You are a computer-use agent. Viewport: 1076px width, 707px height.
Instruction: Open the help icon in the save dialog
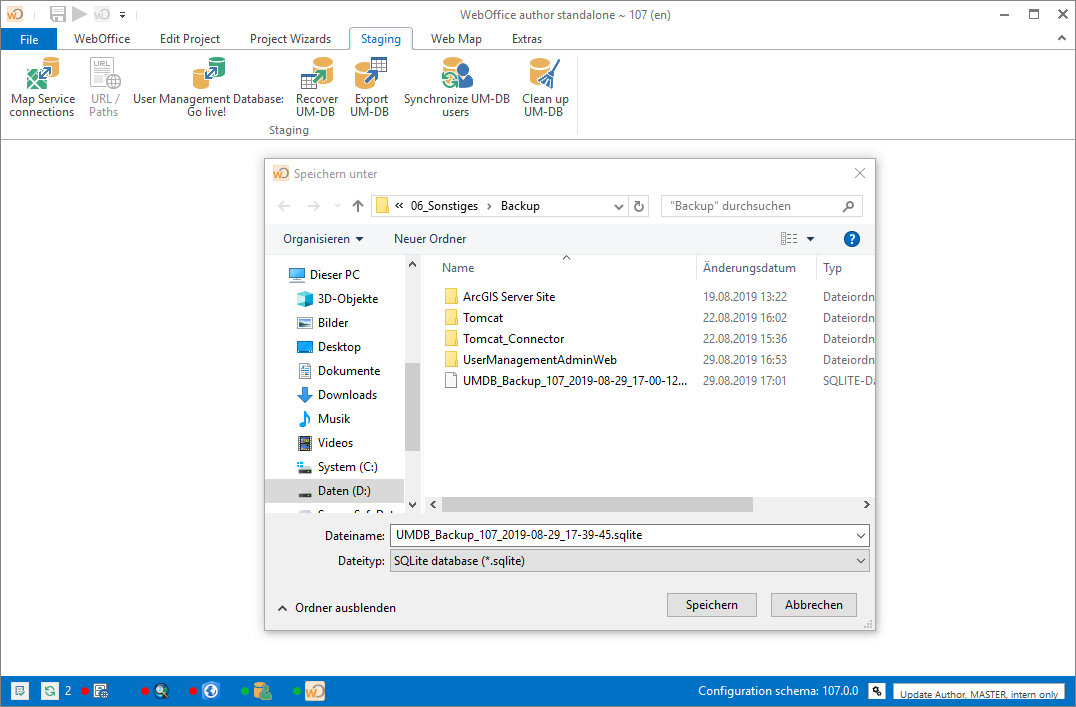click(x=851, y=239)
